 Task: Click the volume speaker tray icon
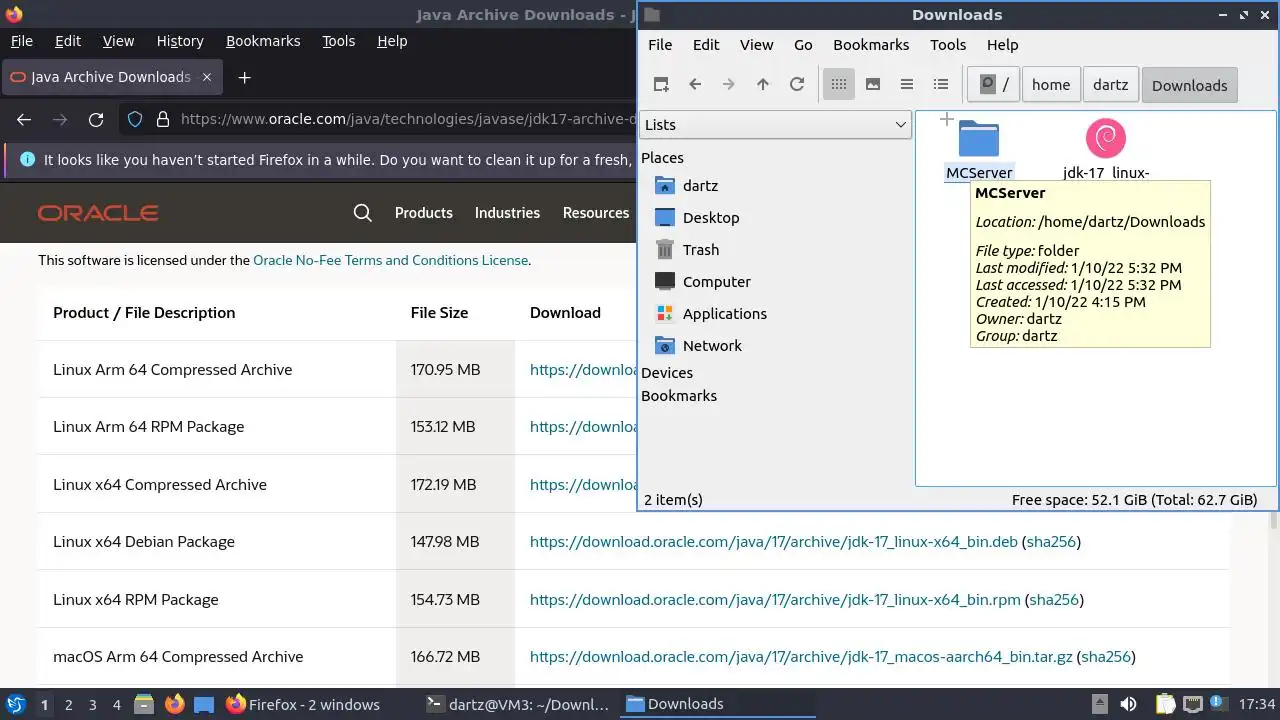coord(1128,704)
